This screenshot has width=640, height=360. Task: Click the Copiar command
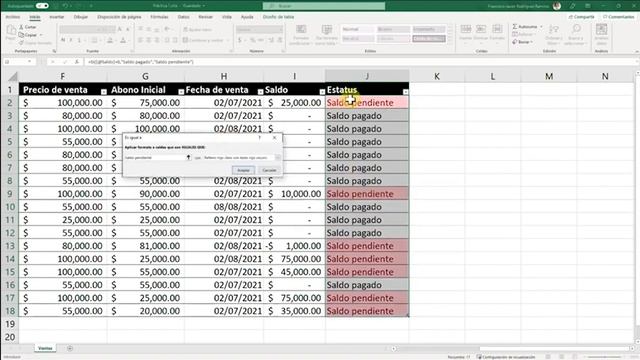pyautogui.click(x=28, y=35)
